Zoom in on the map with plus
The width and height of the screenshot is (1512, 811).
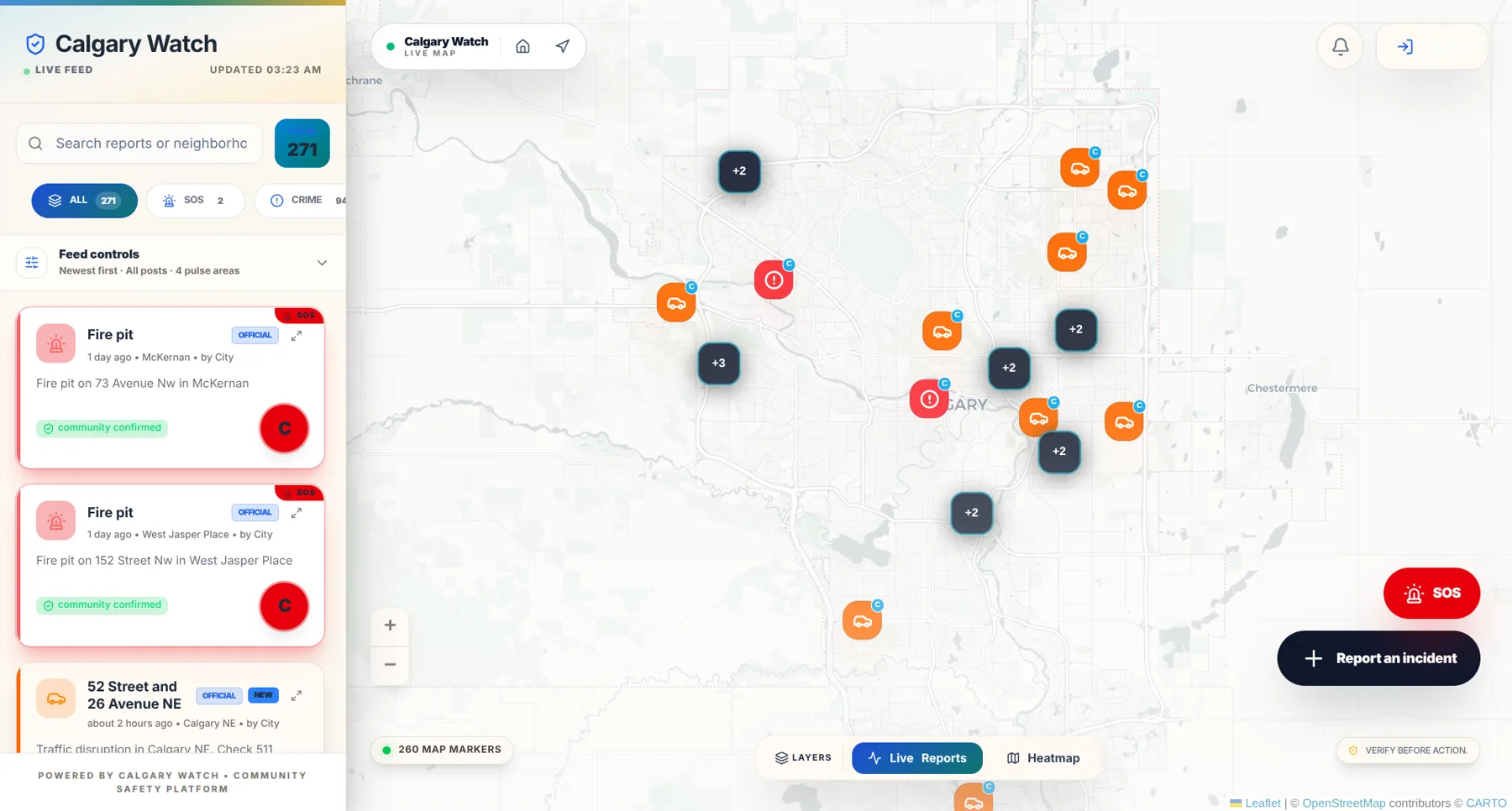[x=390, y=625]
